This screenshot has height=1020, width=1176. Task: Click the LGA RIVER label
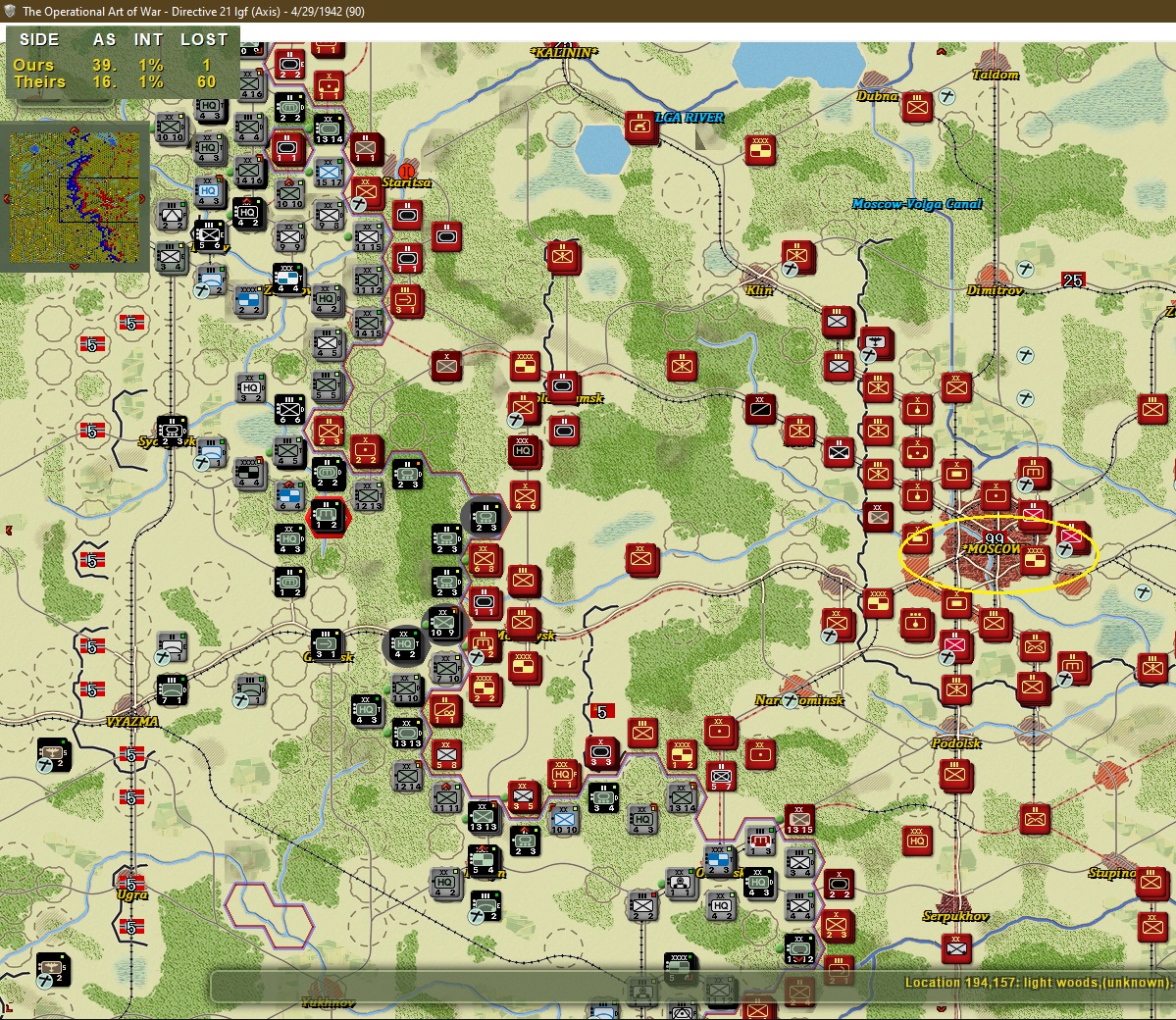(x=690, y=117)
